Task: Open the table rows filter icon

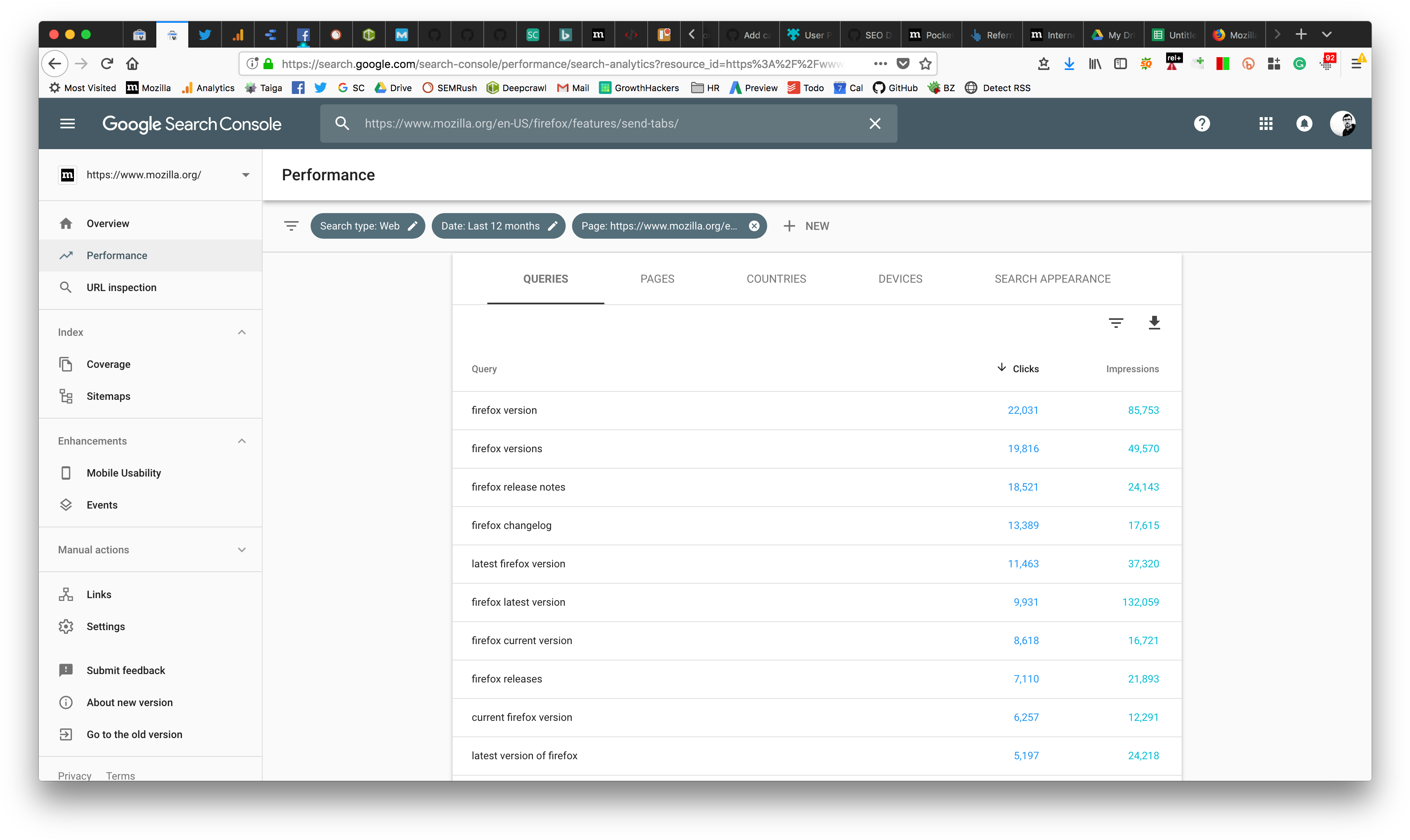Action: click(x=1116, y=323)
